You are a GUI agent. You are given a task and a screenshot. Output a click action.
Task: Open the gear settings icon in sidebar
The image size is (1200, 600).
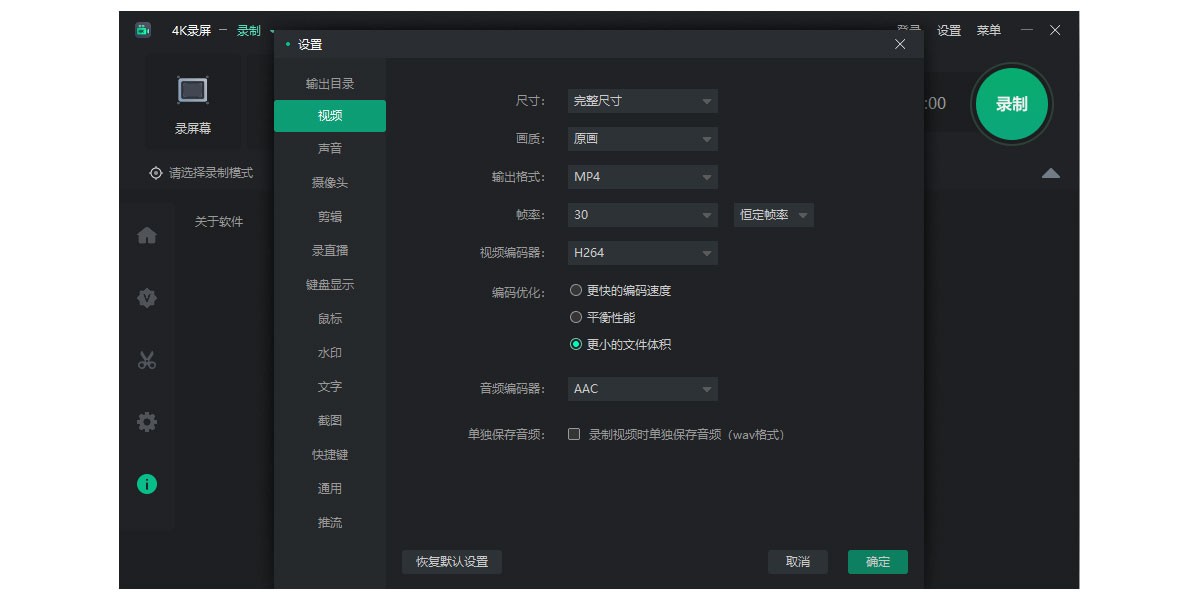tap(147, 422)
